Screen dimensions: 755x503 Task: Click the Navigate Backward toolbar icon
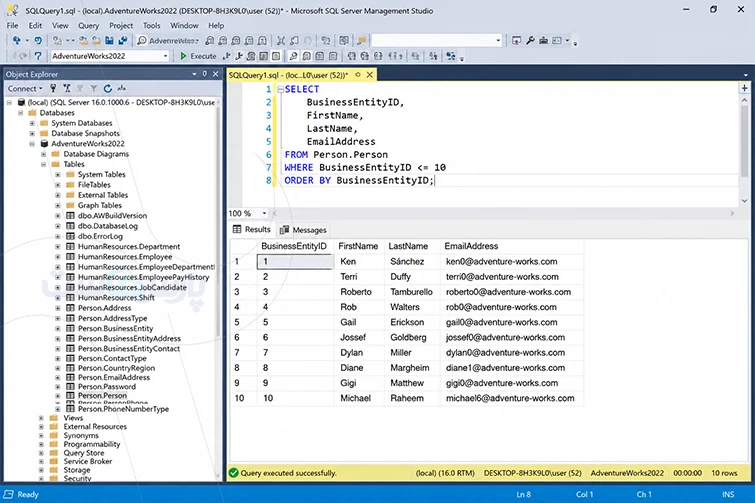coord(17,40)
